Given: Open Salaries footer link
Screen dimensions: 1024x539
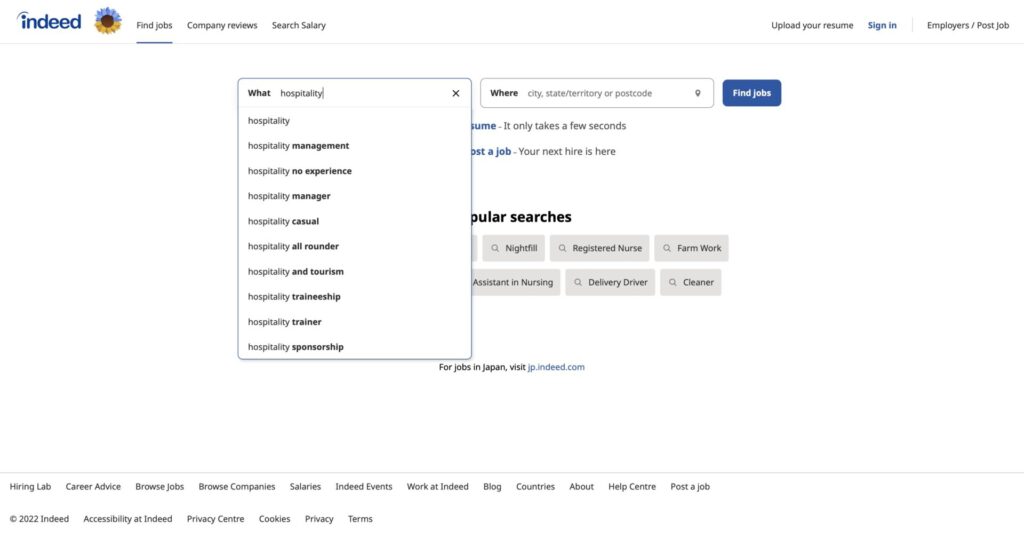Looking at the screenshot, I should pyautogui.click(x=305, y=487).
